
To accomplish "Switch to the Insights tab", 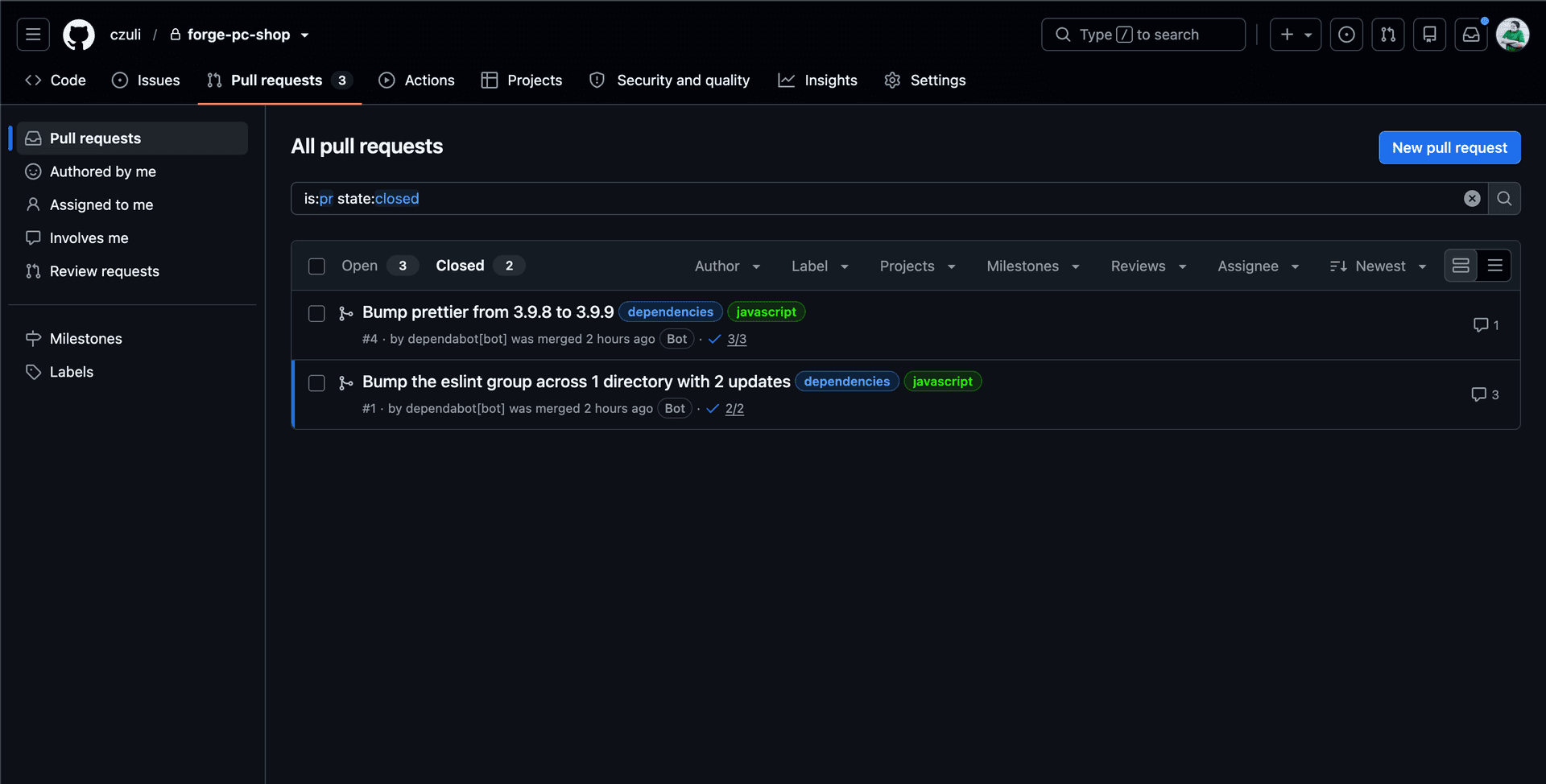I will 817,80.
